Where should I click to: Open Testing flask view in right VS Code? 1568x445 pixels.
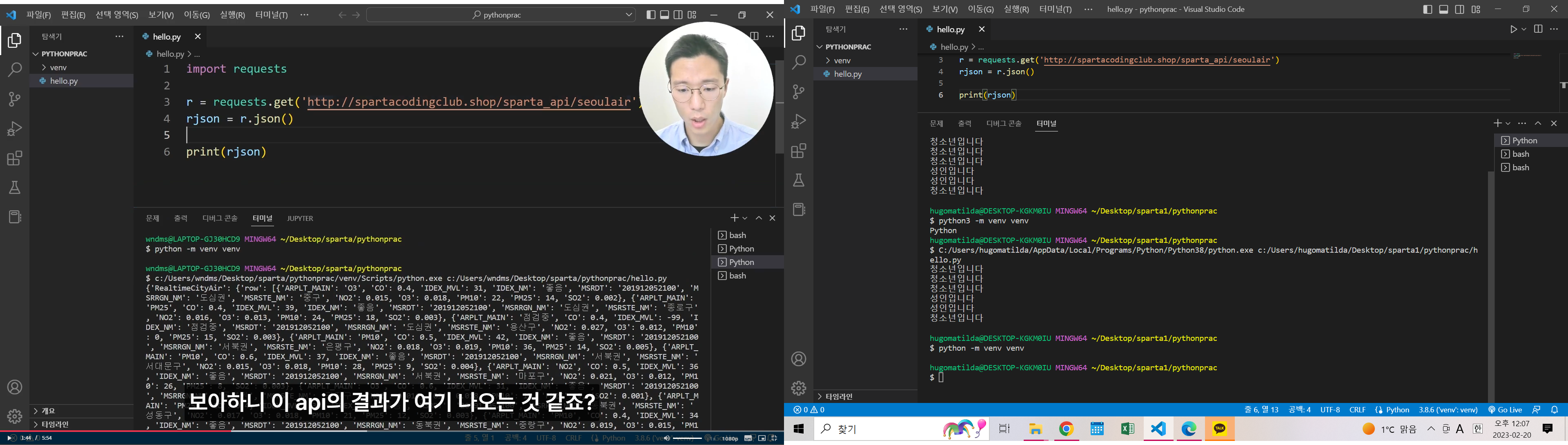point(799,180)
